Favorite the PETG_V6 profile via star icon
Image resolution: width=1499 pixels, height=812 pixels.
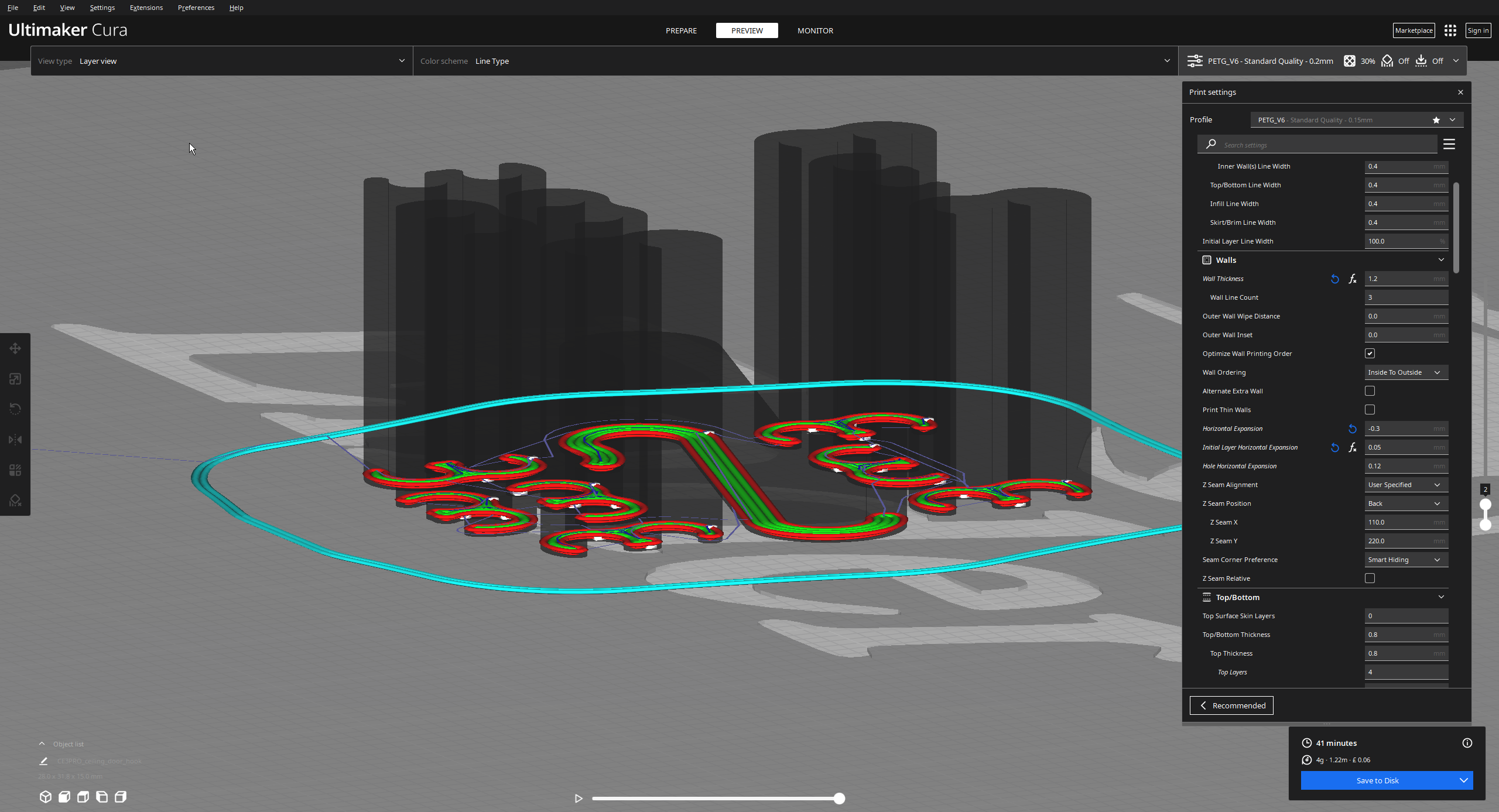1436,119
